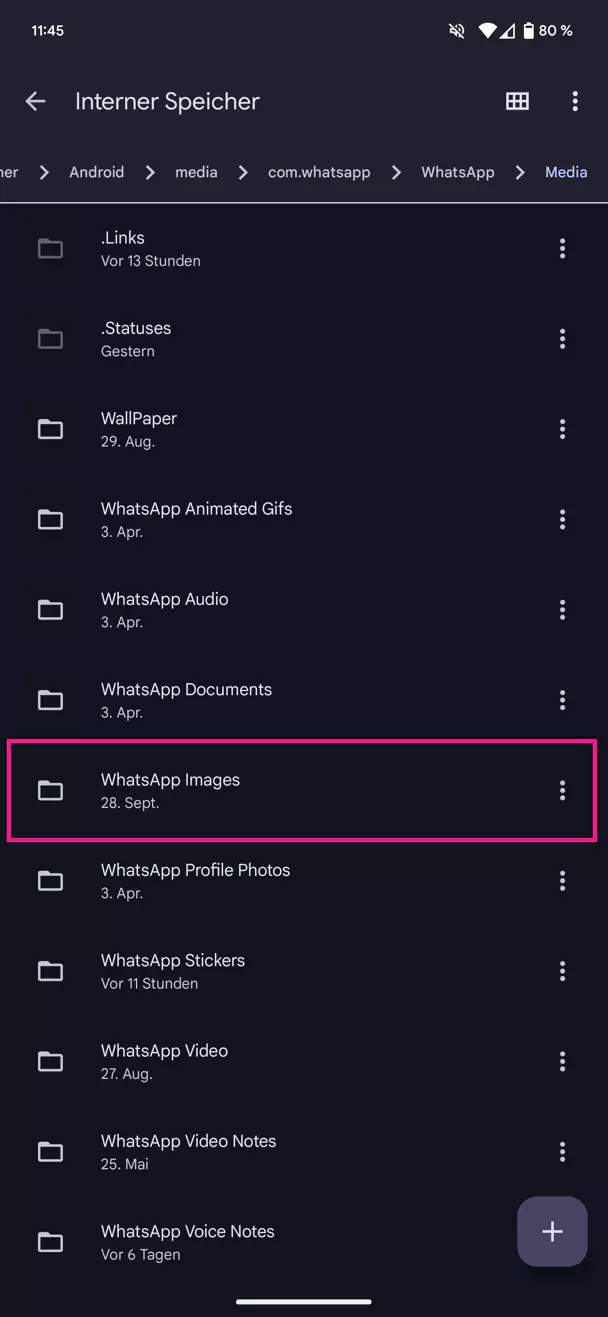Image resolution: width=608 pixels, height=1317 pixels.
Task: Go to media breadcrumb folder
Action: 196,172
